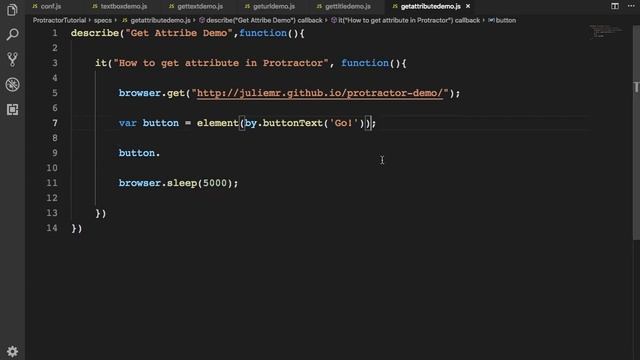
Task: Click the minimap code overview
Action: pyautogui.click(x=607, y=32)
